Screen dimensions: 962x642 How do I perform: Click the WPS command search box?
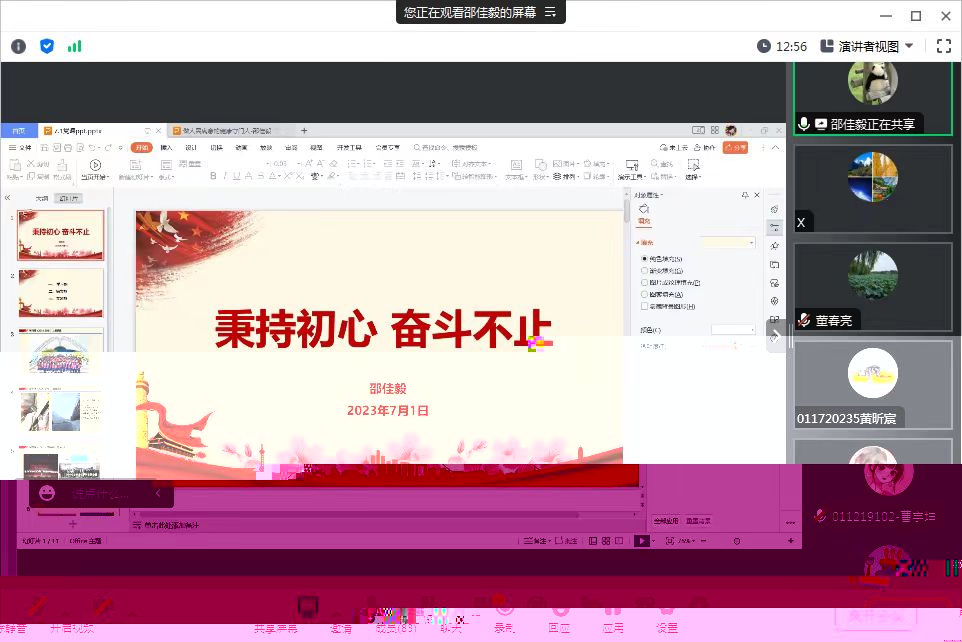pyautogui.click(x=448, y=148)
